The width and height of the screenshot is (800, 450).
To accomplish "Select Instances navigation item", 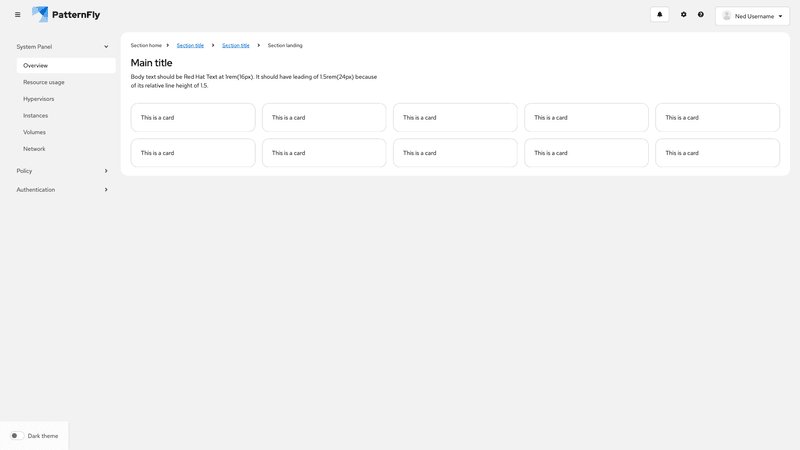I will coord(36,116).
